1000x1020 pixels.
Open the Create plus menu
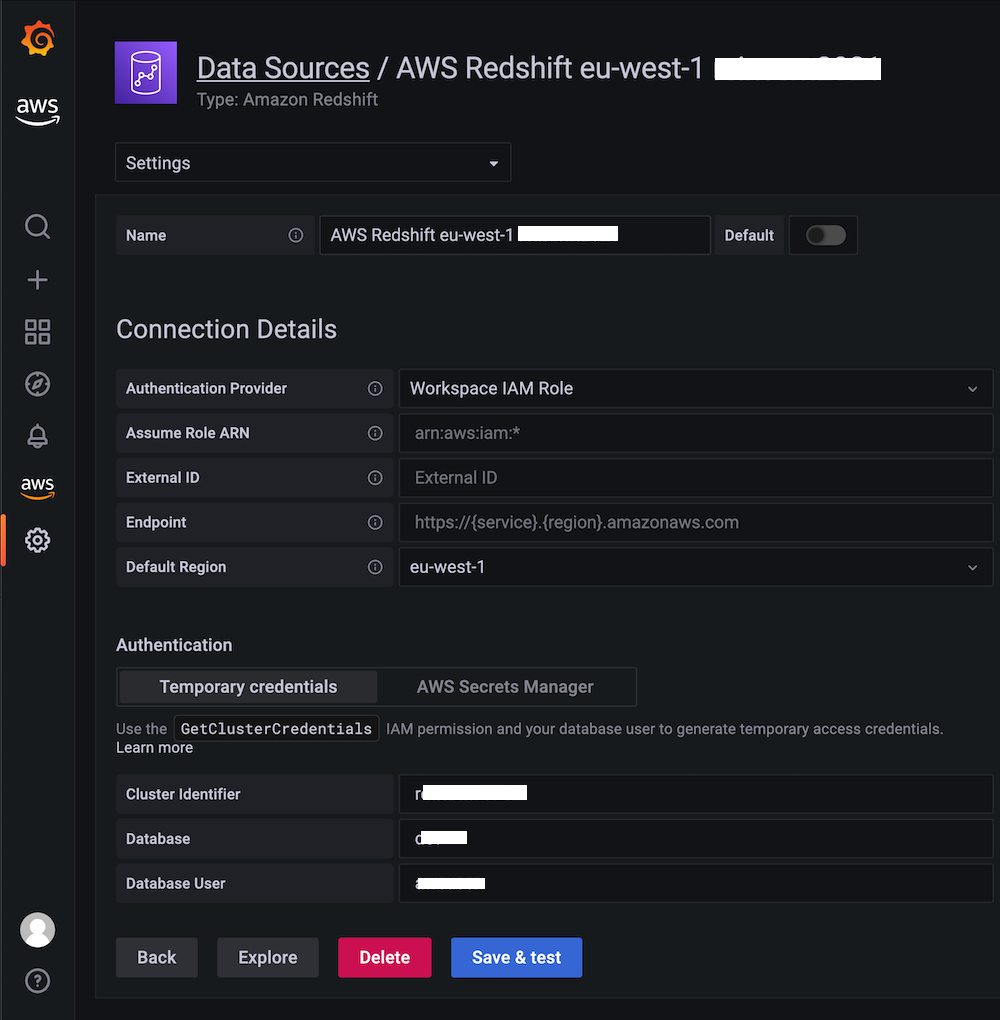pyautogui.click(x=38, y=280)
